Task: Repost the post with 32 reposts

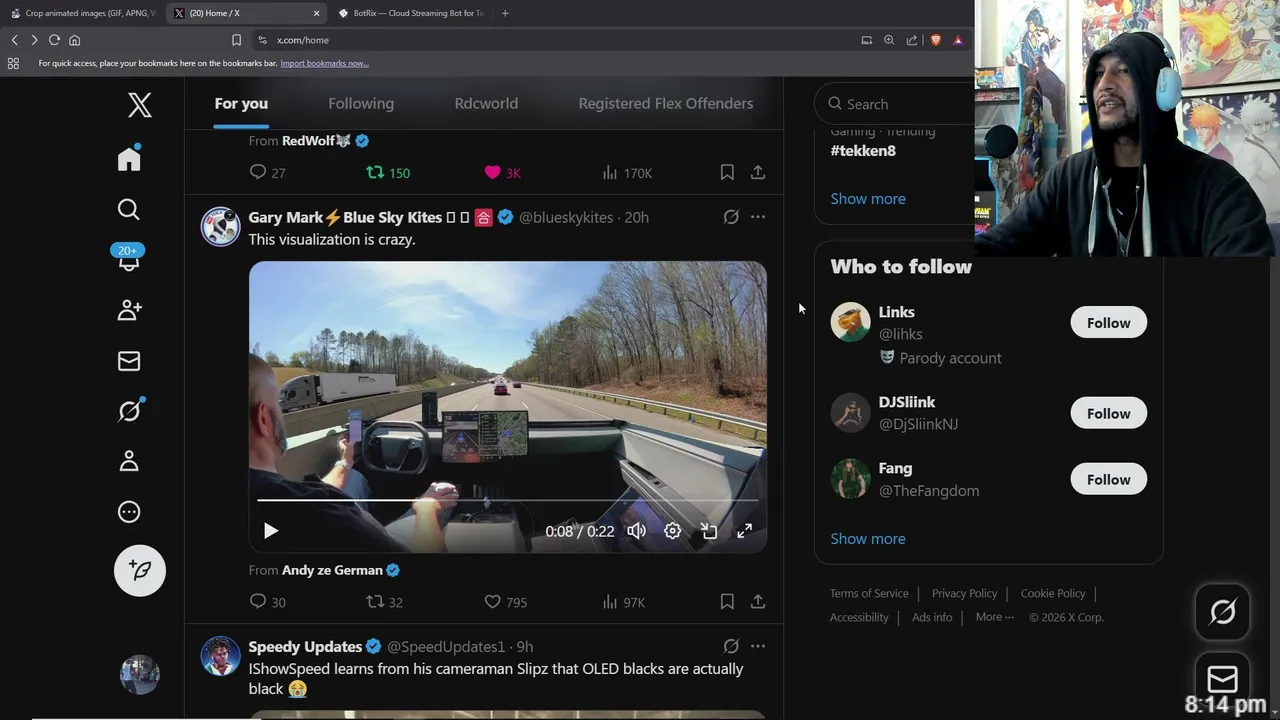Action: click(384, 601)
